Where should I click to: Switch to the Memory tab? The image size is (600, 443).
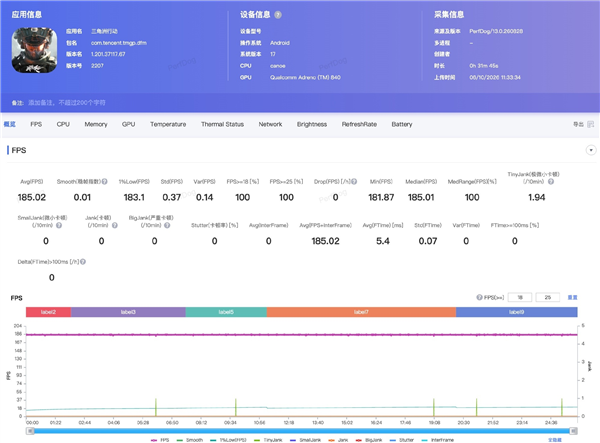(96, 124)
